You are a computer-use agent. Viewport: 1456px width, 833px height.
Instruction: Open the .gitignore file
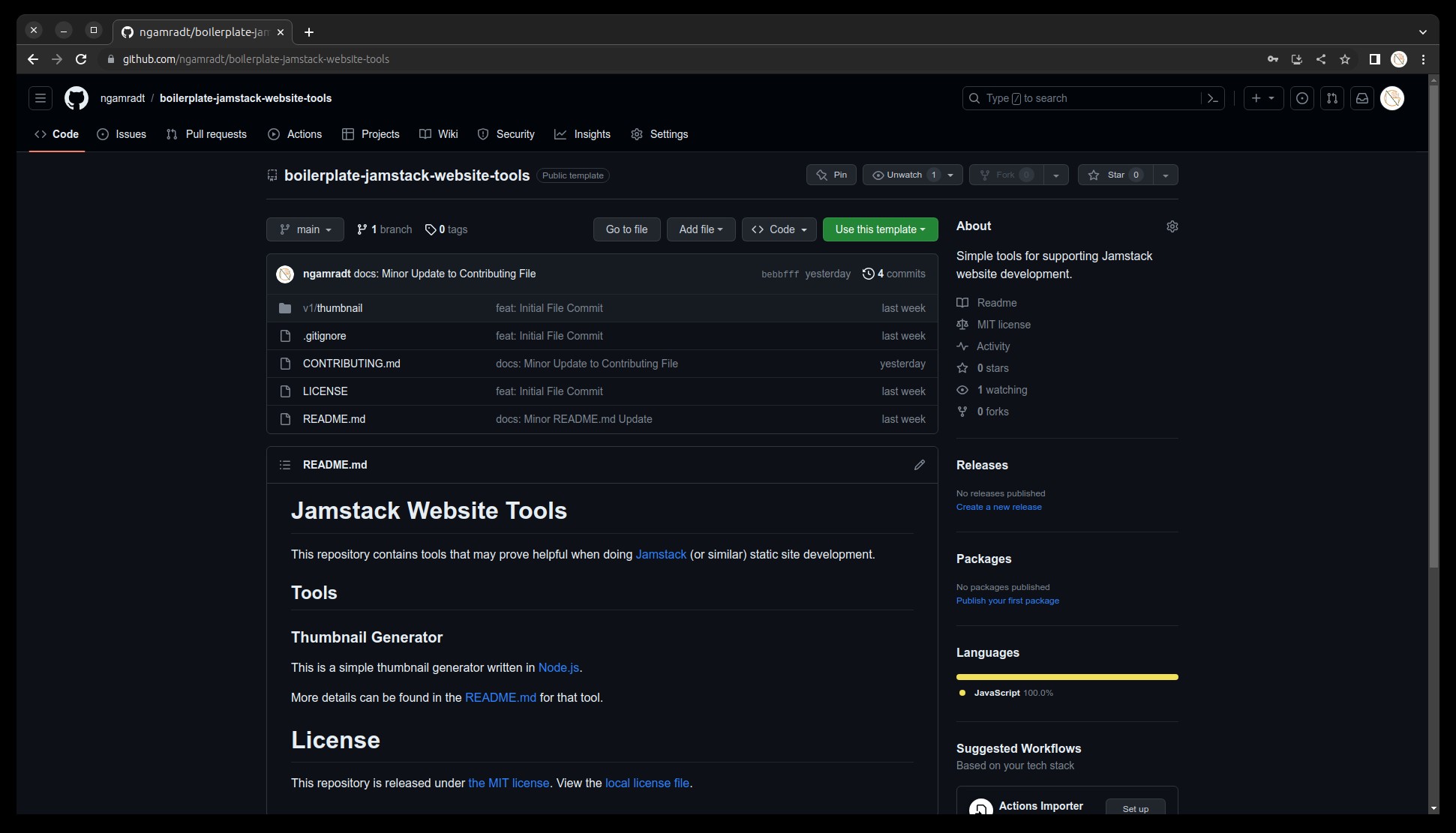pos(324,336)
